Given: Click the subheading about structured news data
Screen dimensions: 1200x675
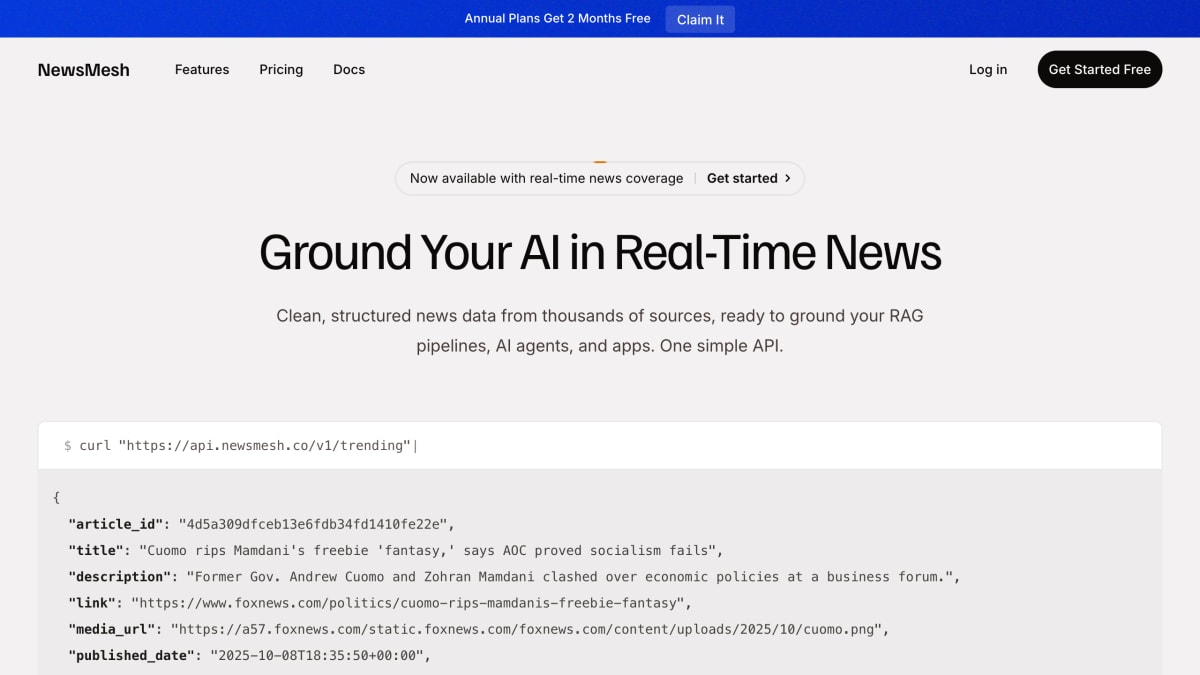Looking at the screenshot, I should click(x=600, y=331).
